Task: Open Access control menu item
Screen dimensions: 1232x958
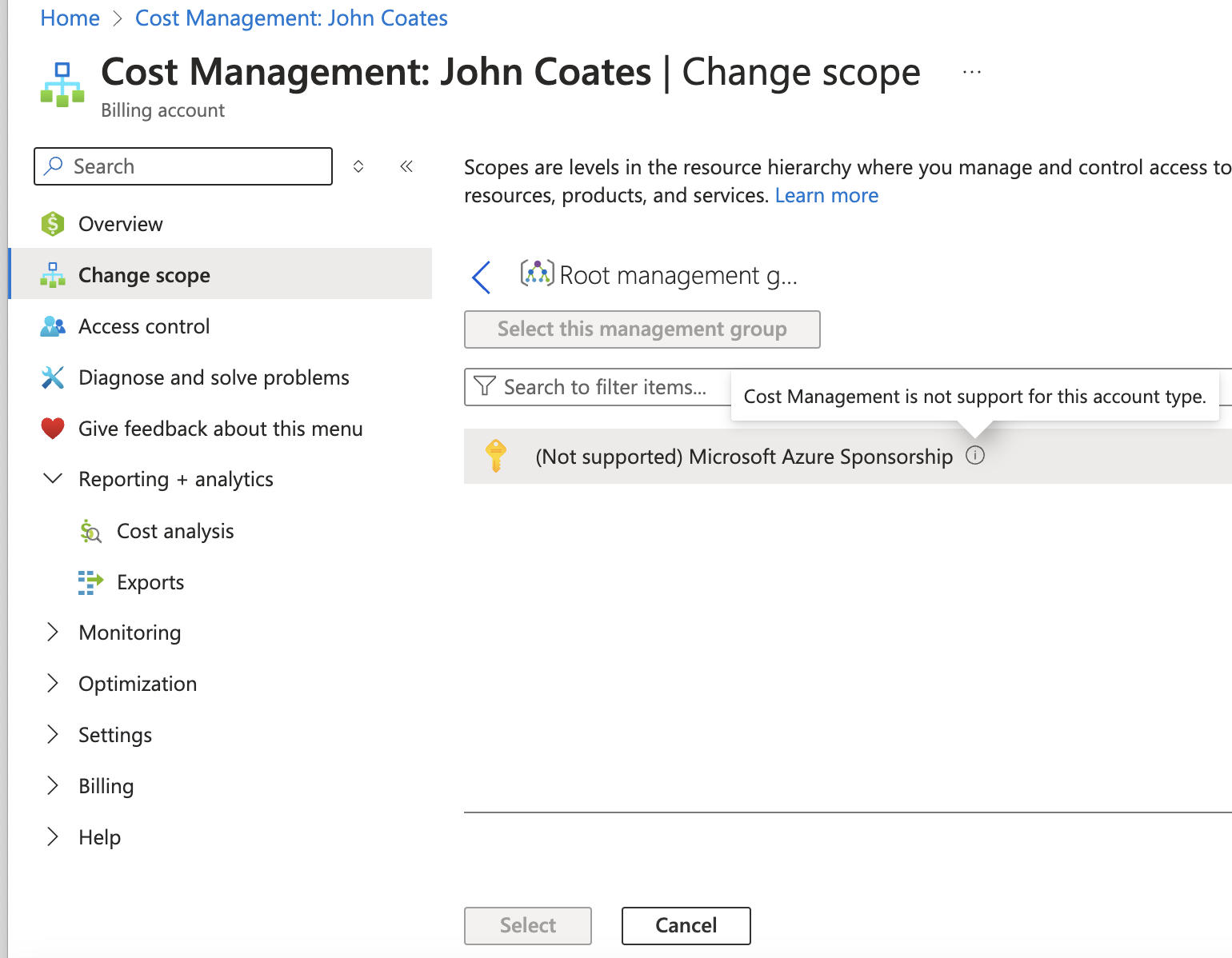Action: [x=220, y=326]
